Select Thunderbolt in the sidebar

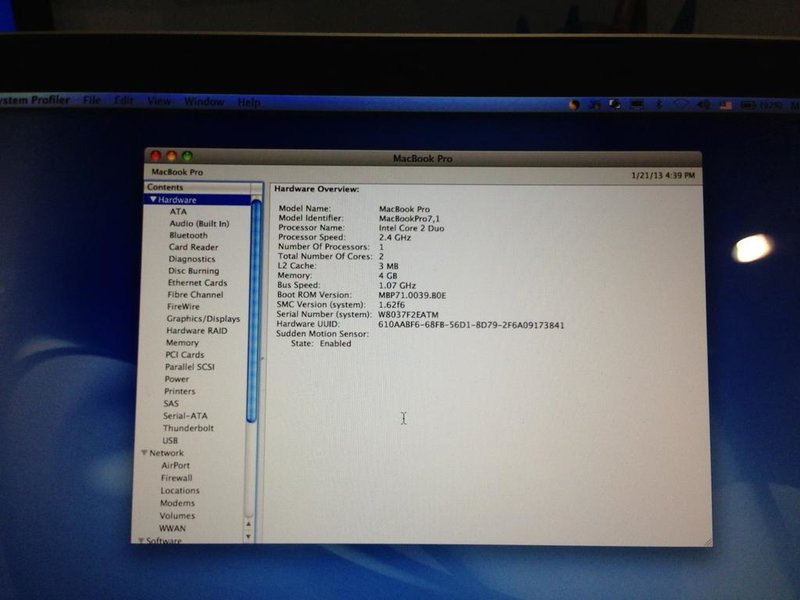pyautogui.click(x=188, y=428)
